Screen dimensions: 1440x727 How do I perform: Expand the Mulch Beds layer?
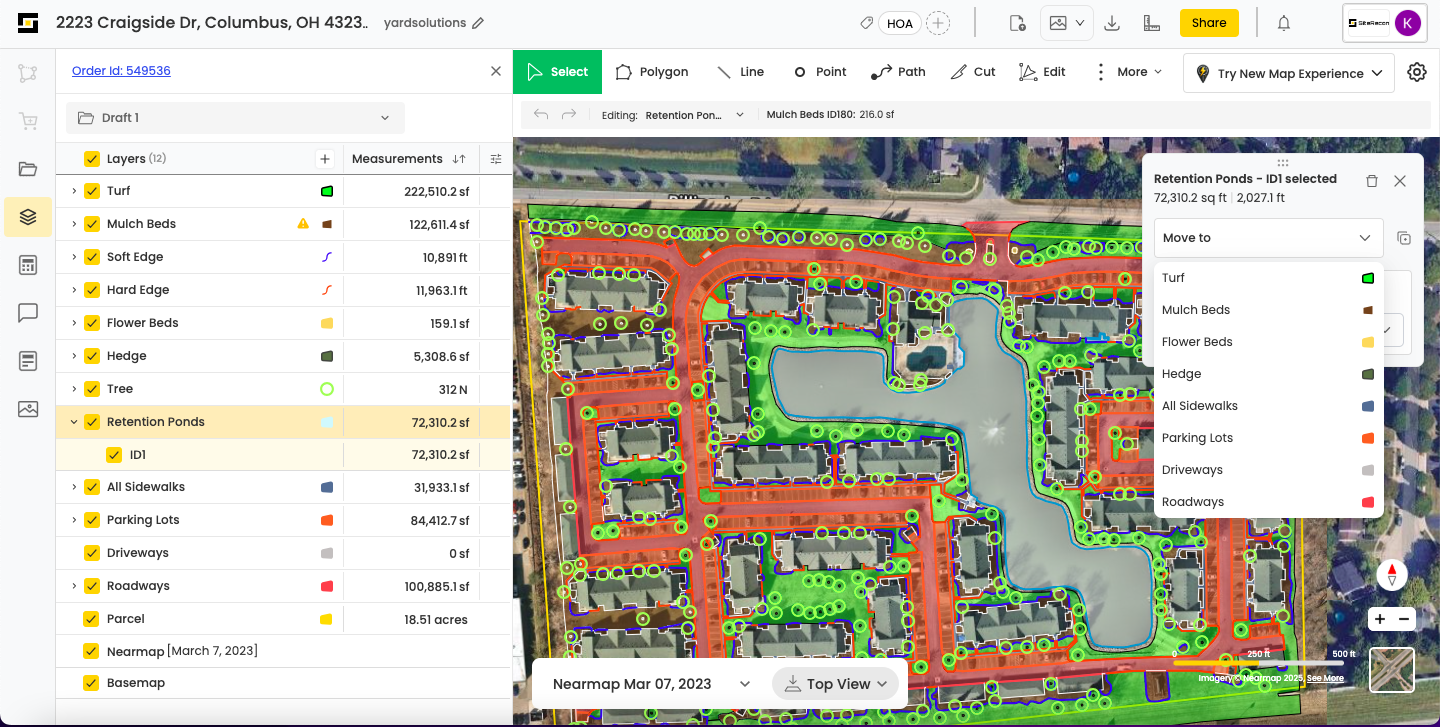[74, 224]
